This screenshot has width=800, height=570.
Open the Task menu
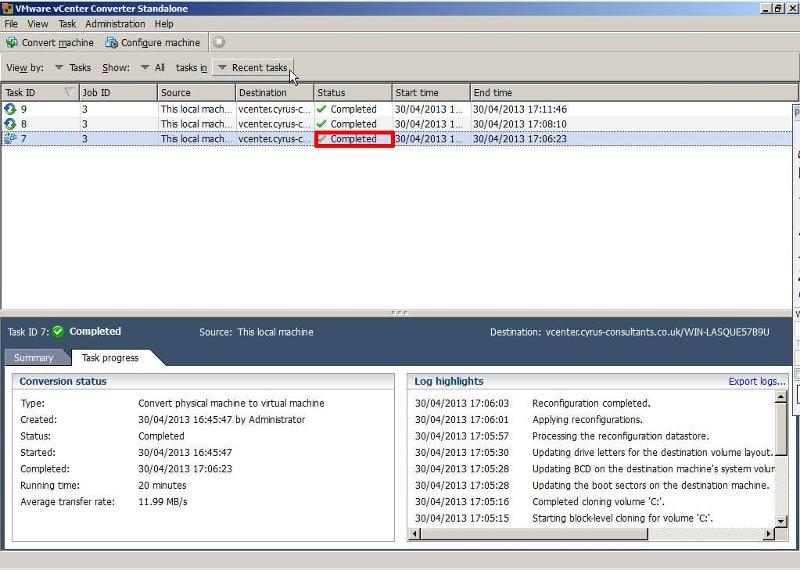(67, 24)
